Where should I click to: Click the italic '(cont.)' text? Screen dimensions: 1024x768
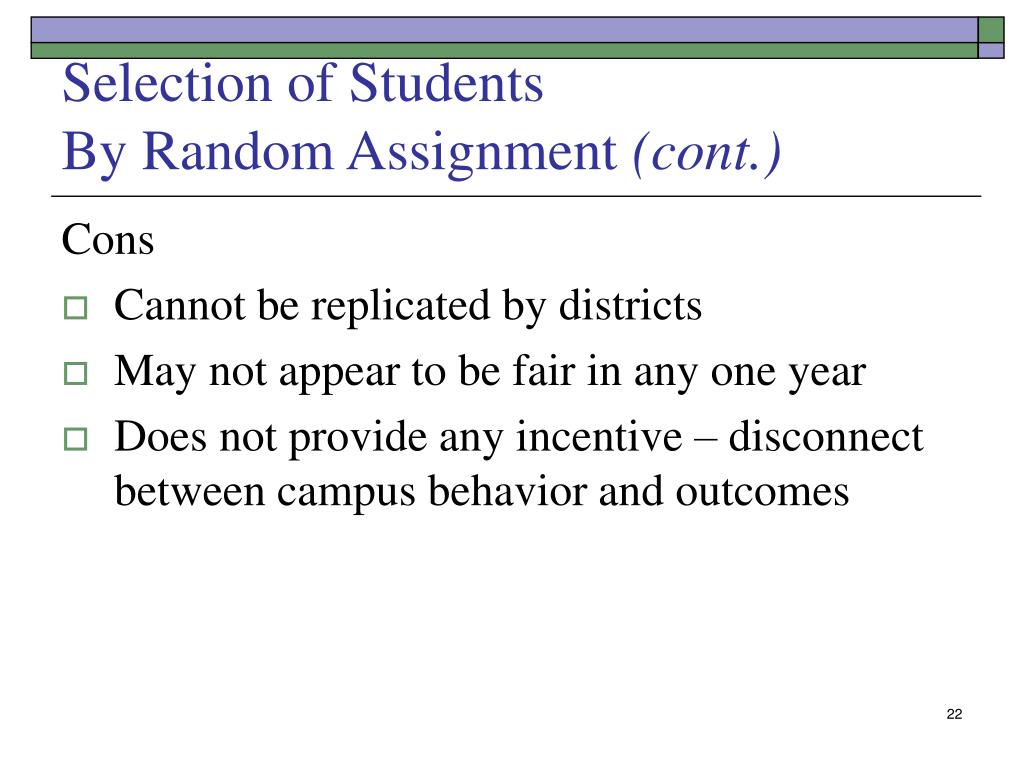tap(707, 153)
